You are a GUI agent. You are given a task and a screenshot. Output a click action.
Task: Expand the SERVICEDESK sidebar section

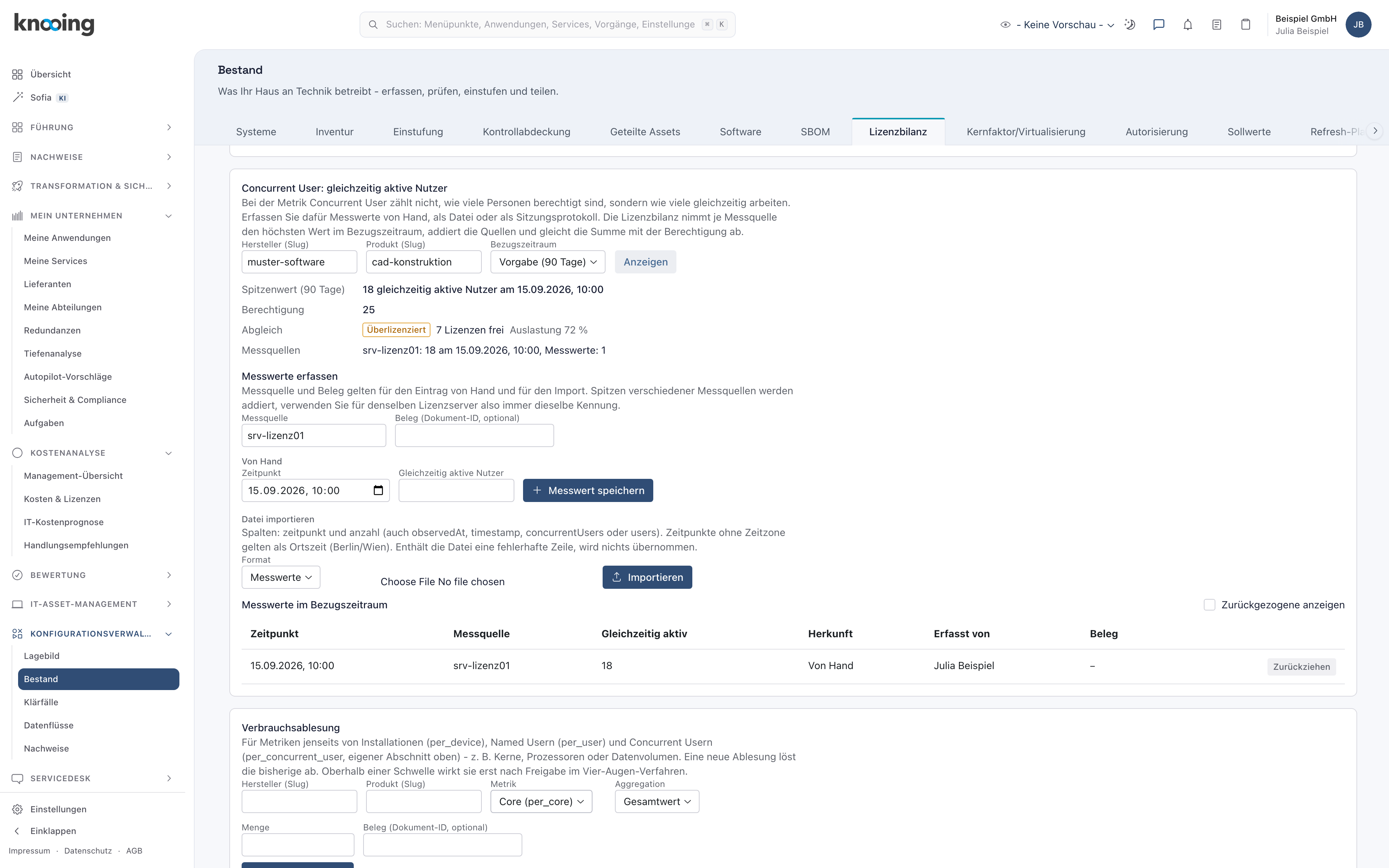(92, 778)
